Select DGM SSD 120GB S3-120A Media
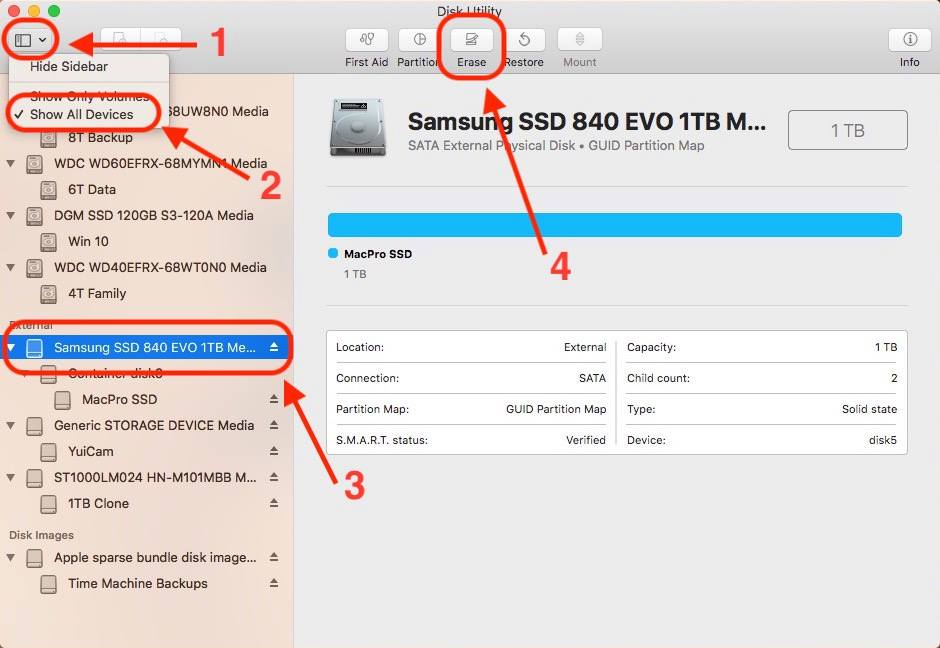 point(153,215)
